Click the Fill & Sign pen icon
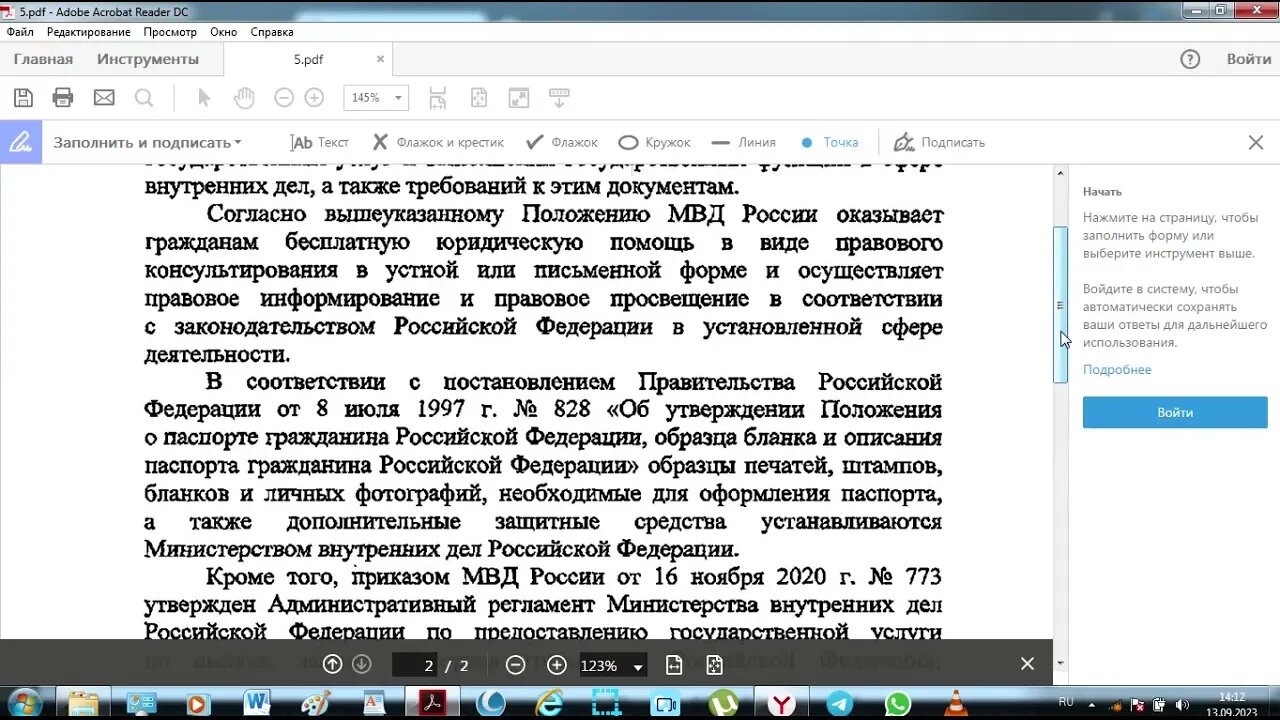The image size is (1280, 720). [x=21, y=142]
